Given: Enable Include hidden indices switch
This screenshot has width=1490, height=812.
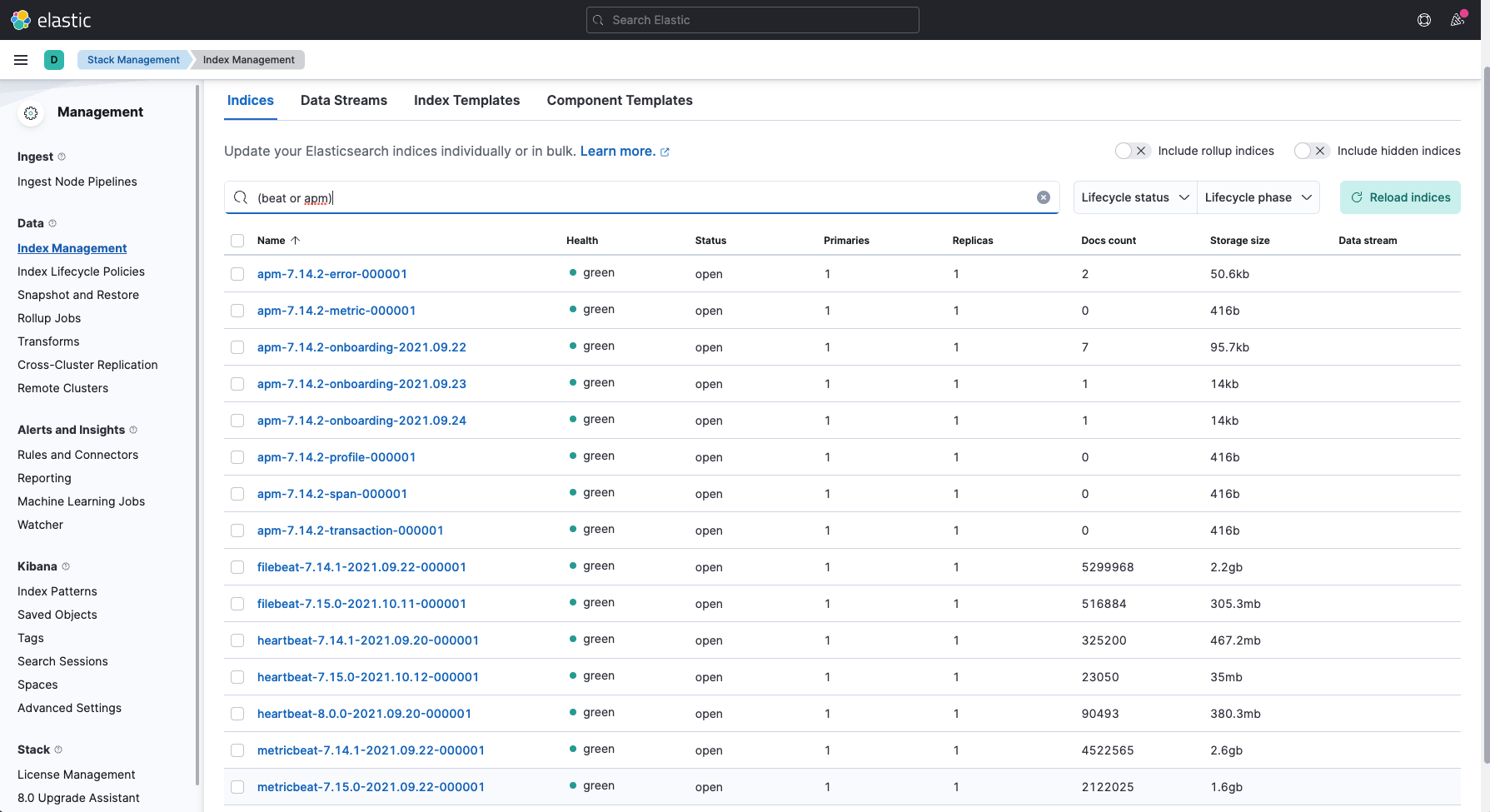Looking at the screenshot, I should point(1311,151).
